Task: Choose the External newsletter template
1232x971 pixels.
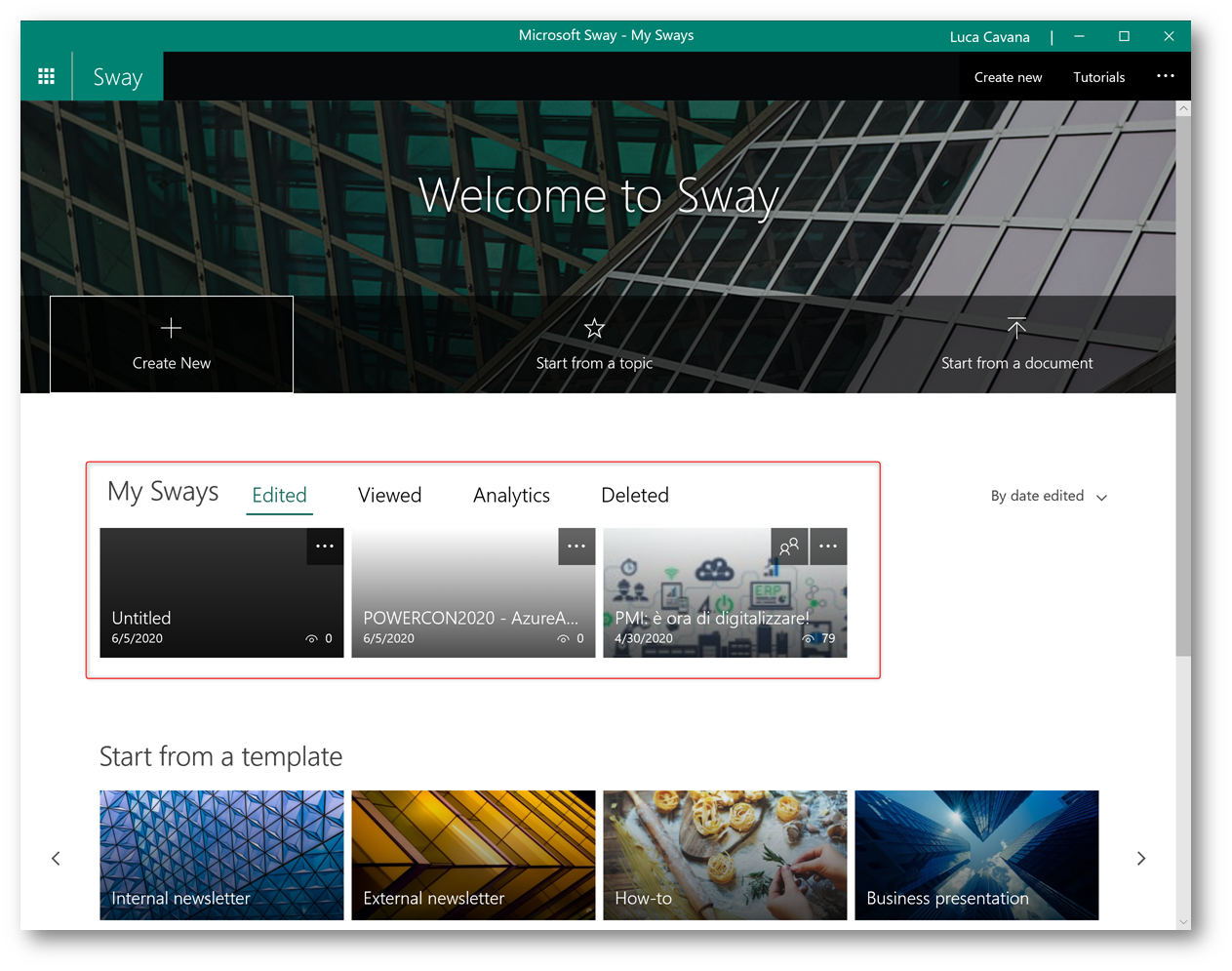Action: point(473,855)
